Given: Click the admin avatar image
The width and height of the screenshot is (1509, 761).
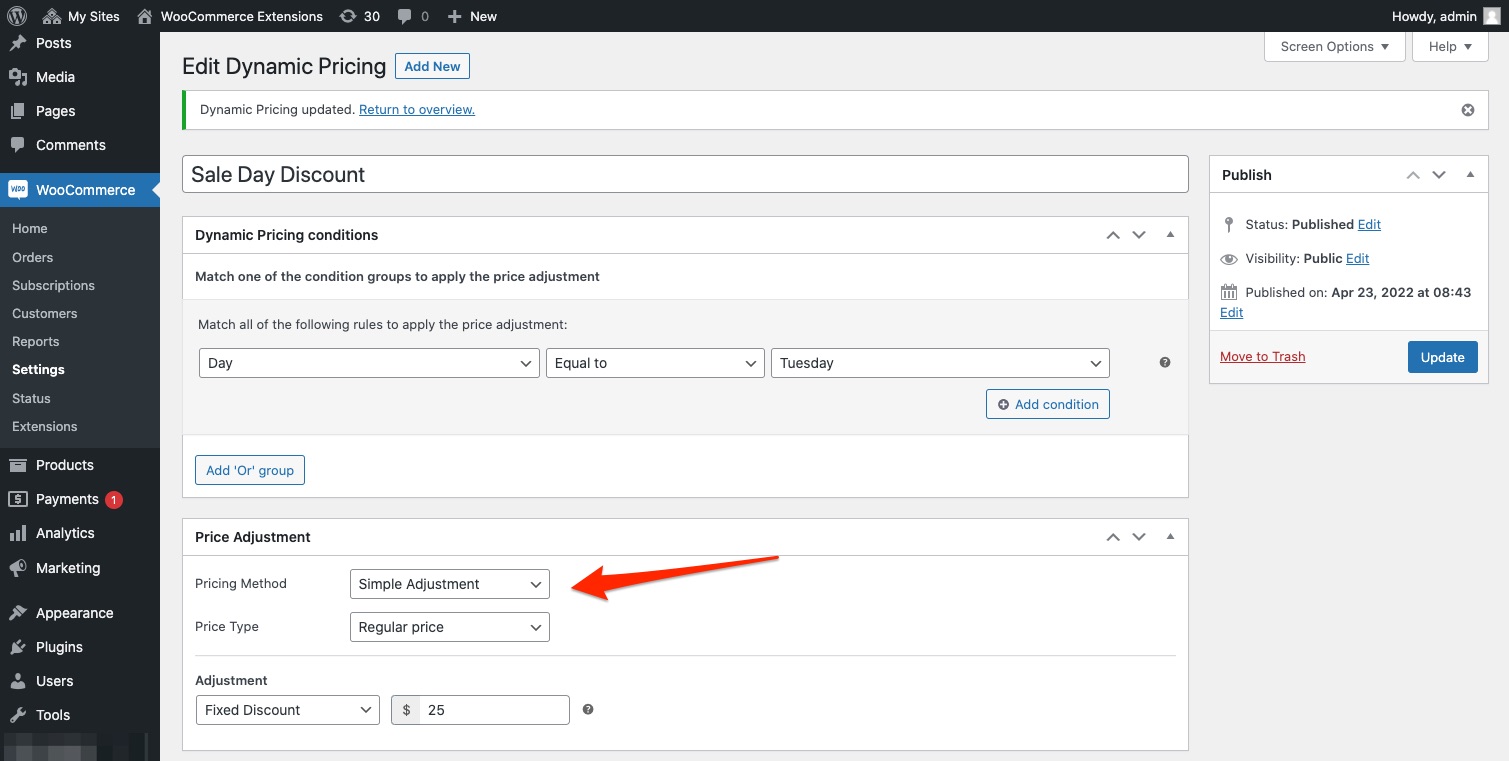Looking at the screenshot, I should pos(1491,16).
